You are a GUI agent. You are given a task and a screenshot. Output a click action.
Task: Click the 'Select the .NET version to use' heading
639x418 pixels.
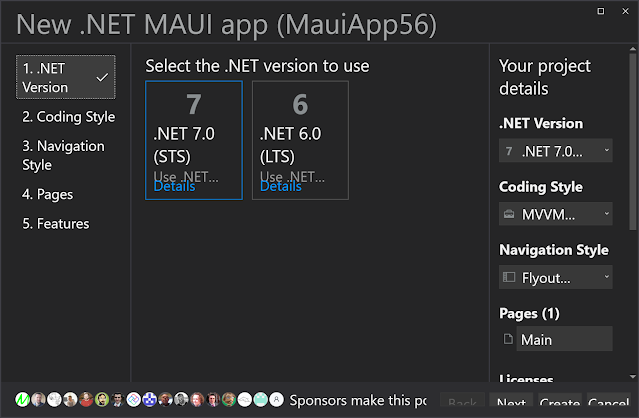(258, 66)
